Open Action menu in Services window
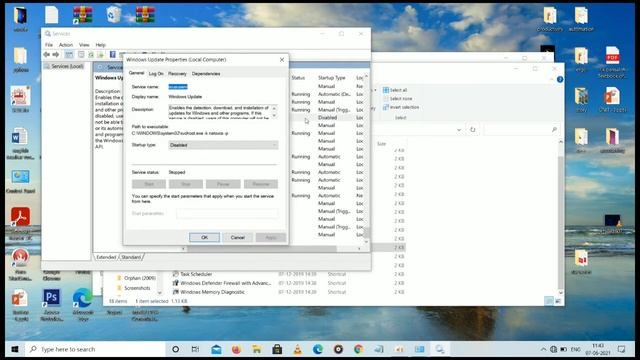Viewport: 640px width, 360px height. (66, 45)
